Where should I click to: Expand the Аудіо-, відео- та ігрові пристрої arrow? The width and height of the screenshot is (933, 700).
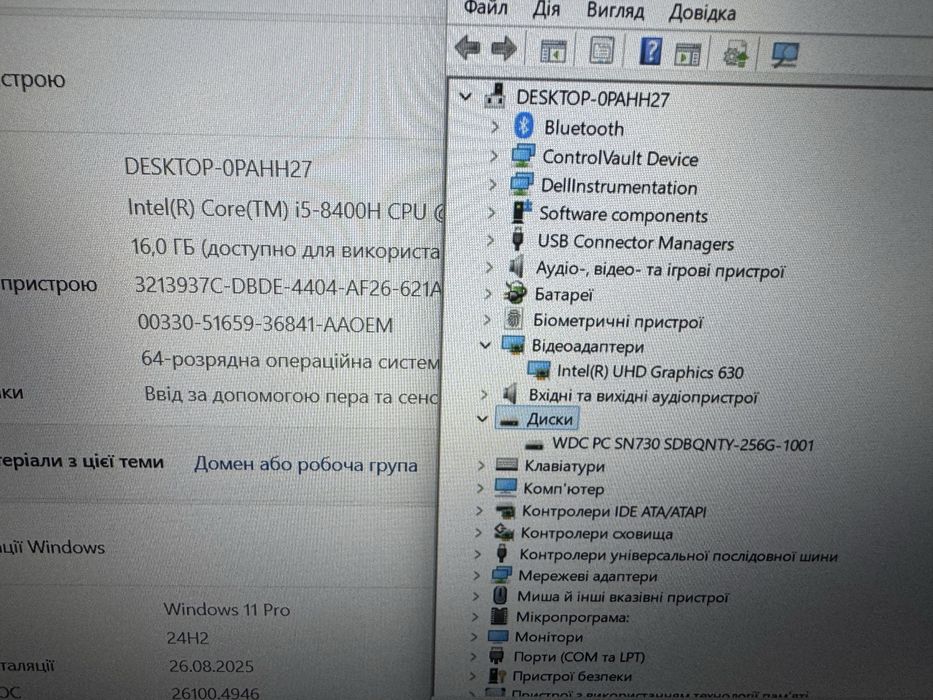click(489, 267)
